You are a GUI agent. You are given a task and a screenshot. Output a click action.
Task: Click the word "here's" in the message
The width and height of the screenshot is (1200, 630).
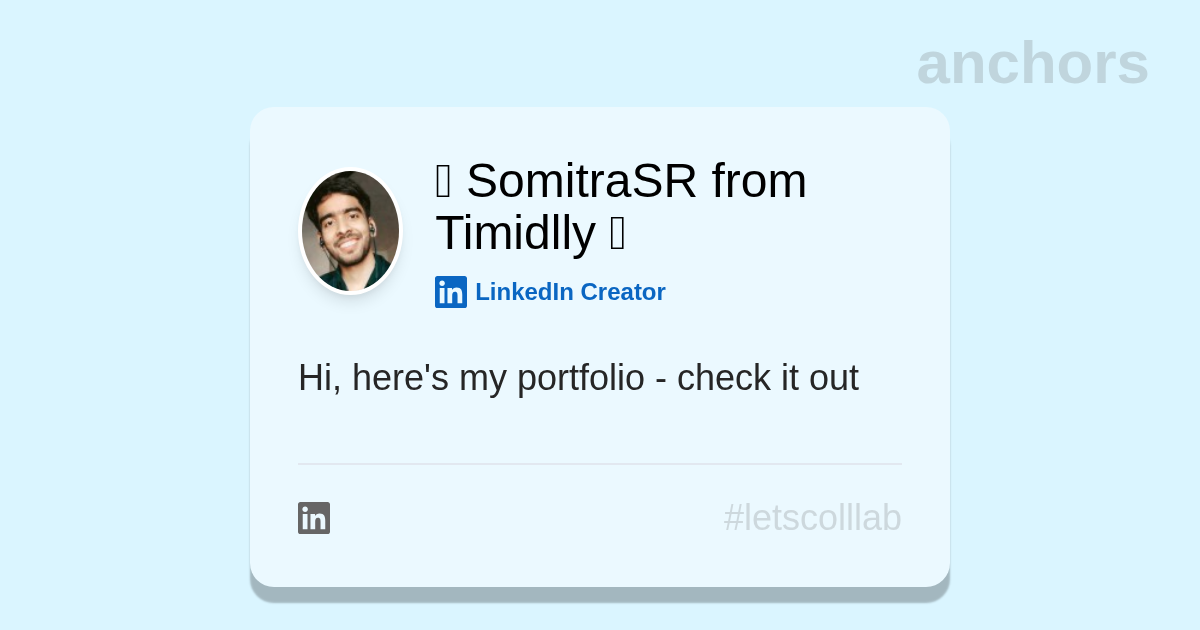[x=400, y=378]
